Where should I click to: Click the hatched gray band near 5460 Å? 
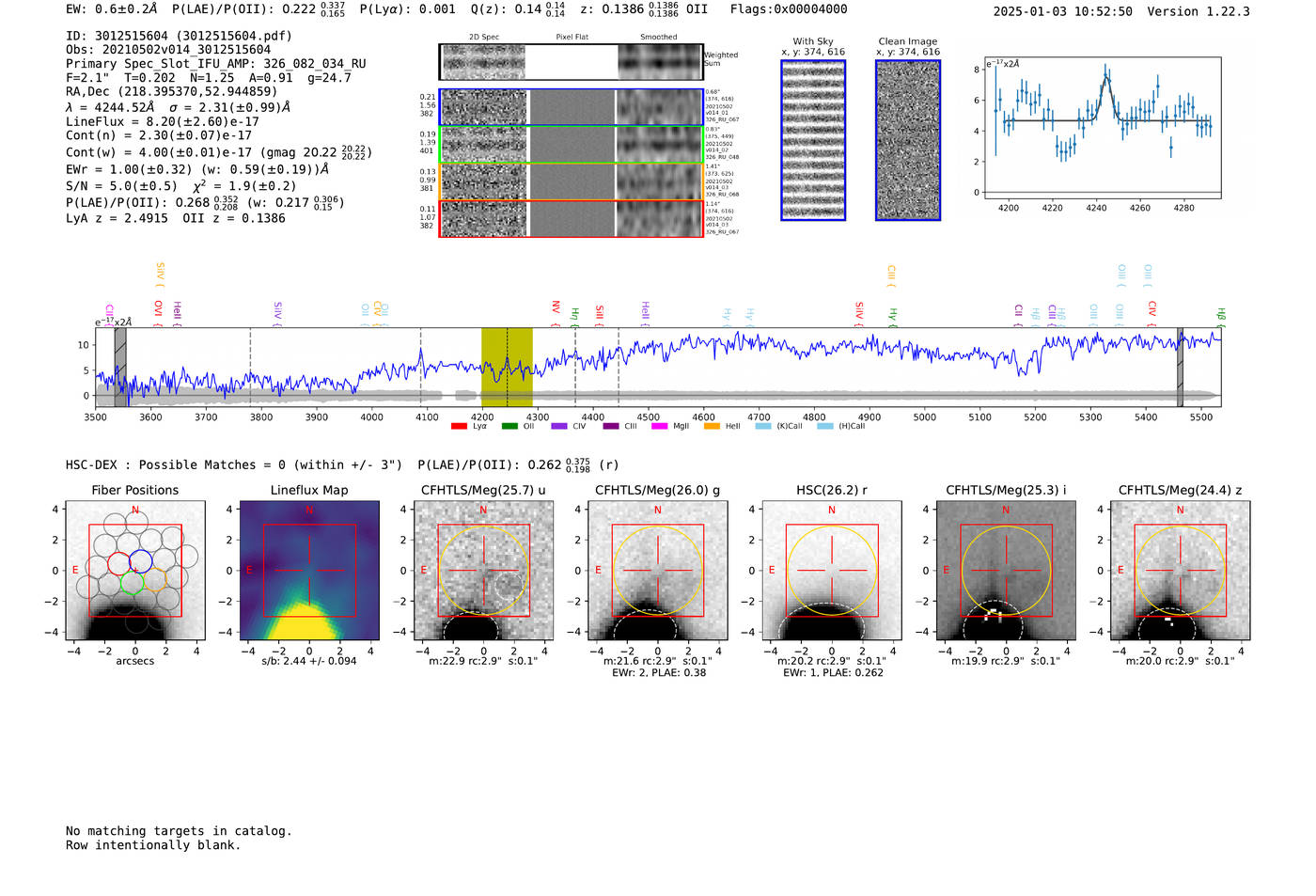pos(1180,367)
